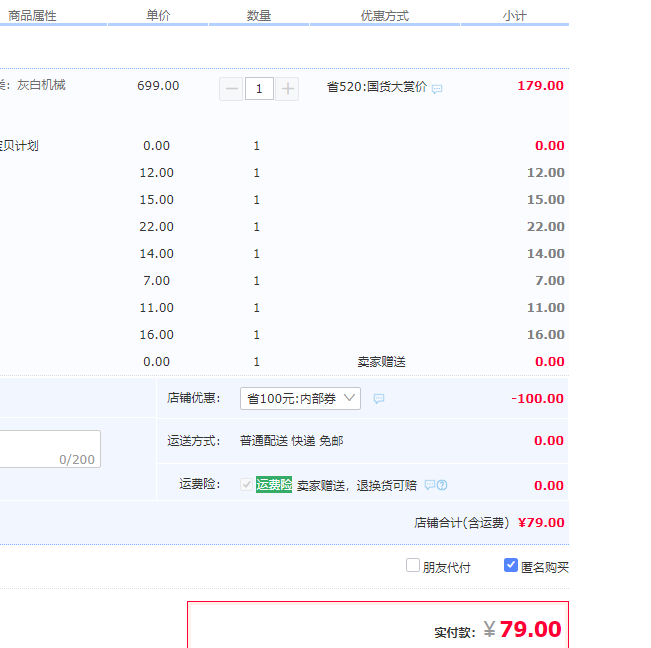This screenshot has height=648, width=651.
Task: Click the 卖家赠送，退换货可赔 description
Action: tap(357, 485)
